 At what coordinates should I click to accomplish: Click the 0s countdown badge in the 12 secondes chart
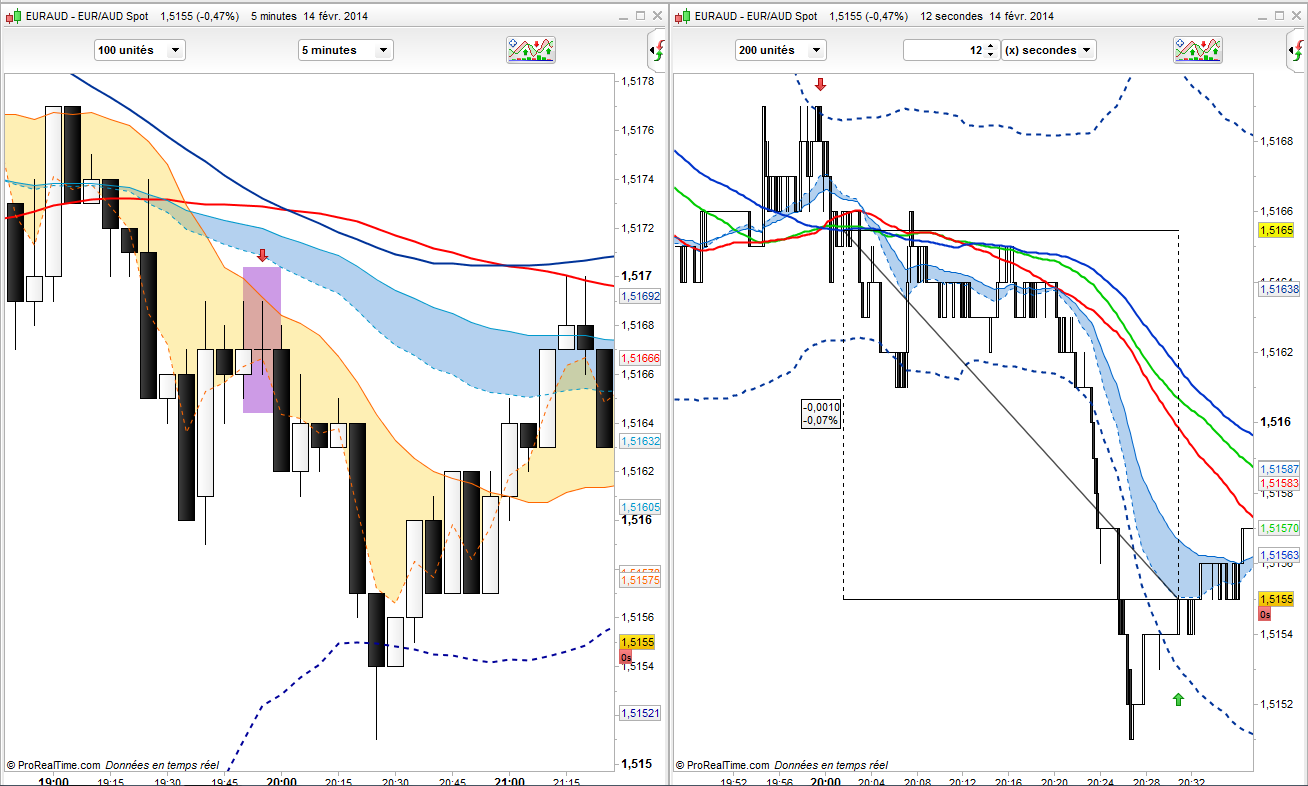pyautogui.click(x=1264, y=614)
